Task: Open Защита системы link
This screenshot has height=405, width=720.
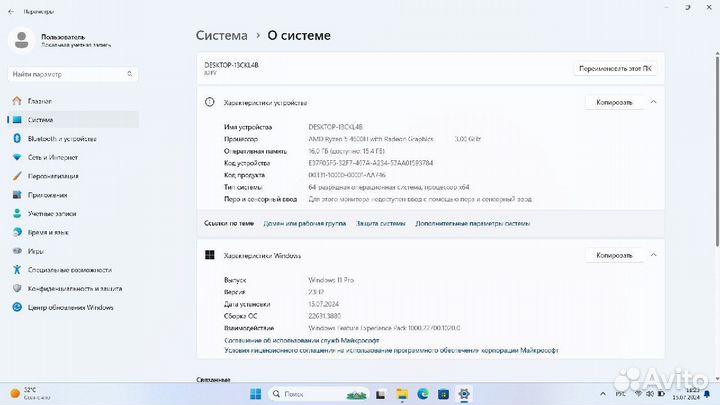Action: coord(381,224)
